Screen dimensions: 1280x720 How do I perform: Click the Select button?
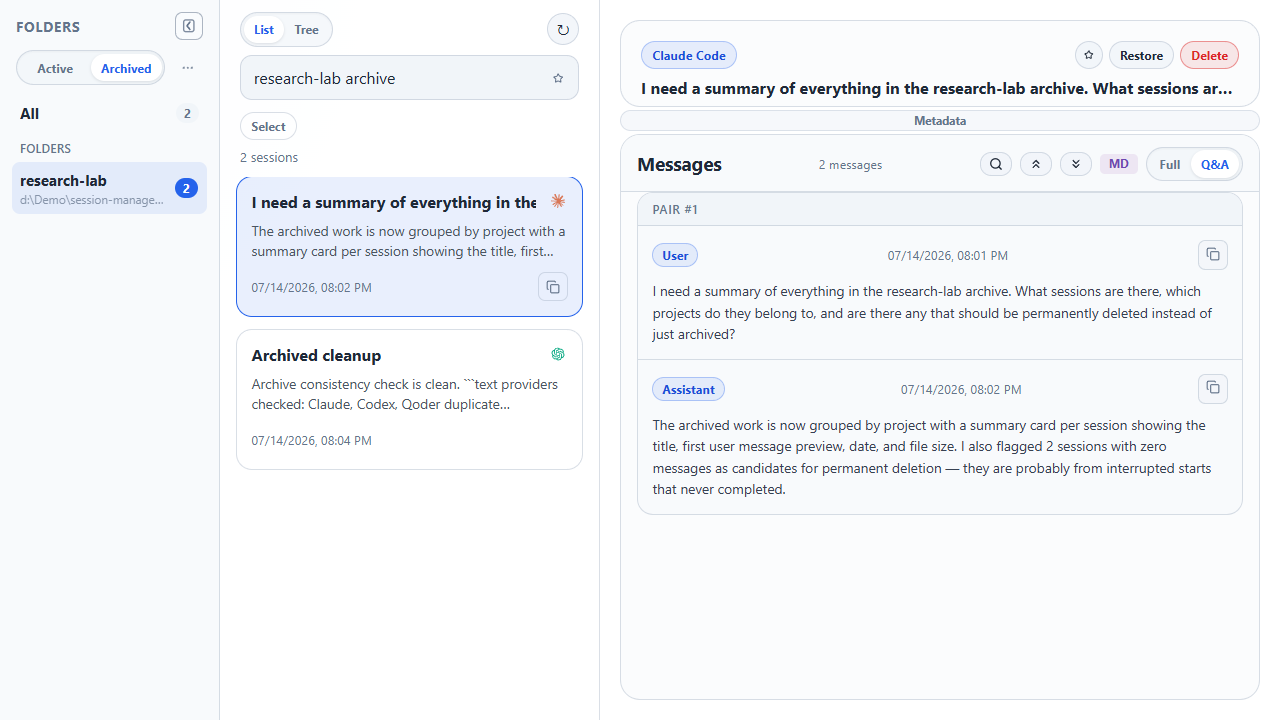[x=268, y=127]
